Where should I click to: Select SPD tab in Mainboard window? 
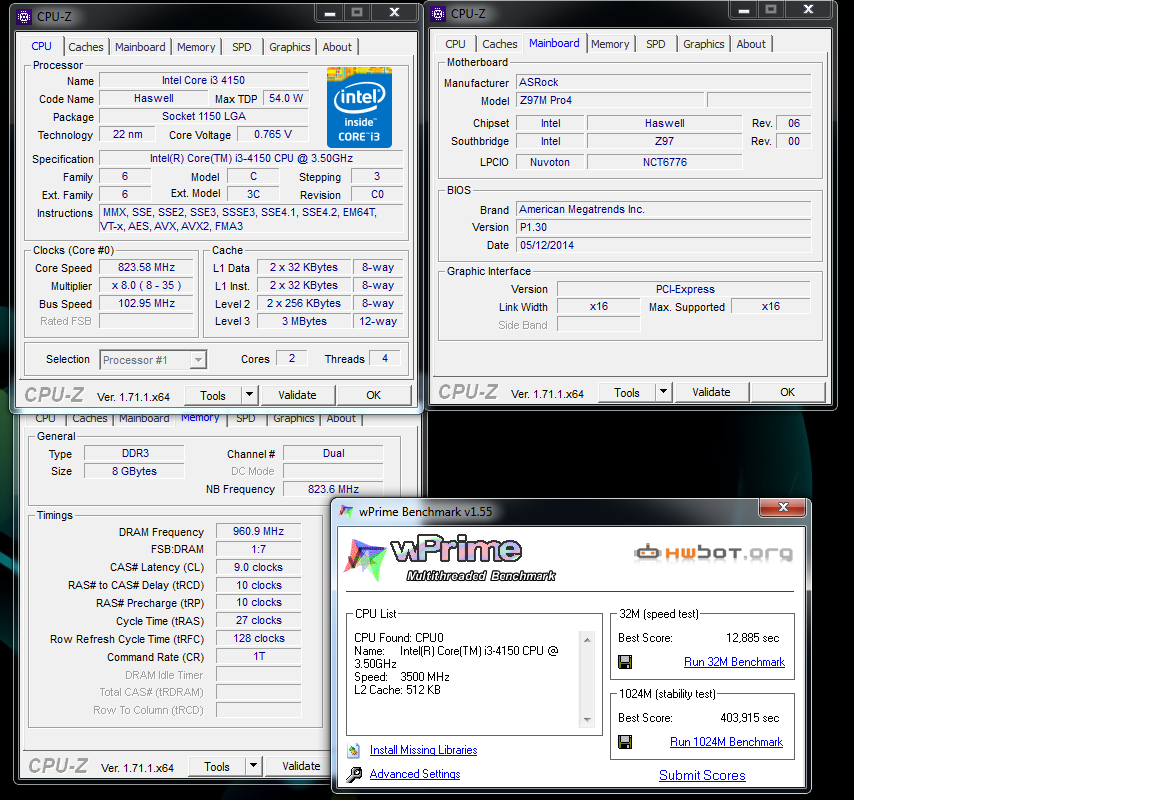656,44
